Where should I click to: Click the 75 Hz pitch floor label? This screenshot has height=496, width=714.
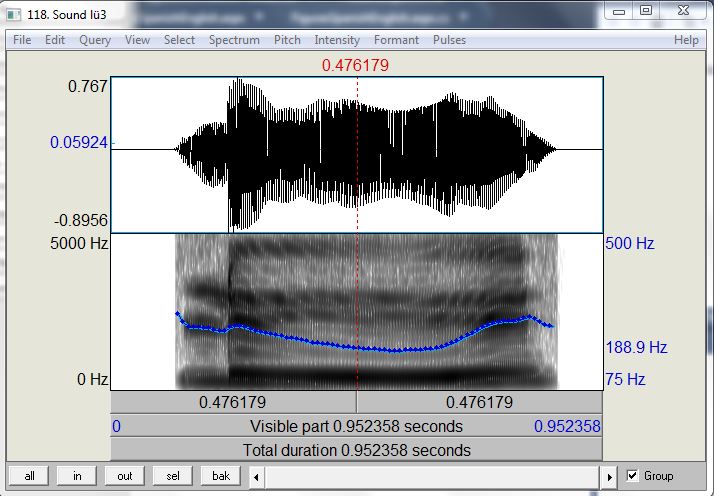pyautogui.click(x=625, y=379)
